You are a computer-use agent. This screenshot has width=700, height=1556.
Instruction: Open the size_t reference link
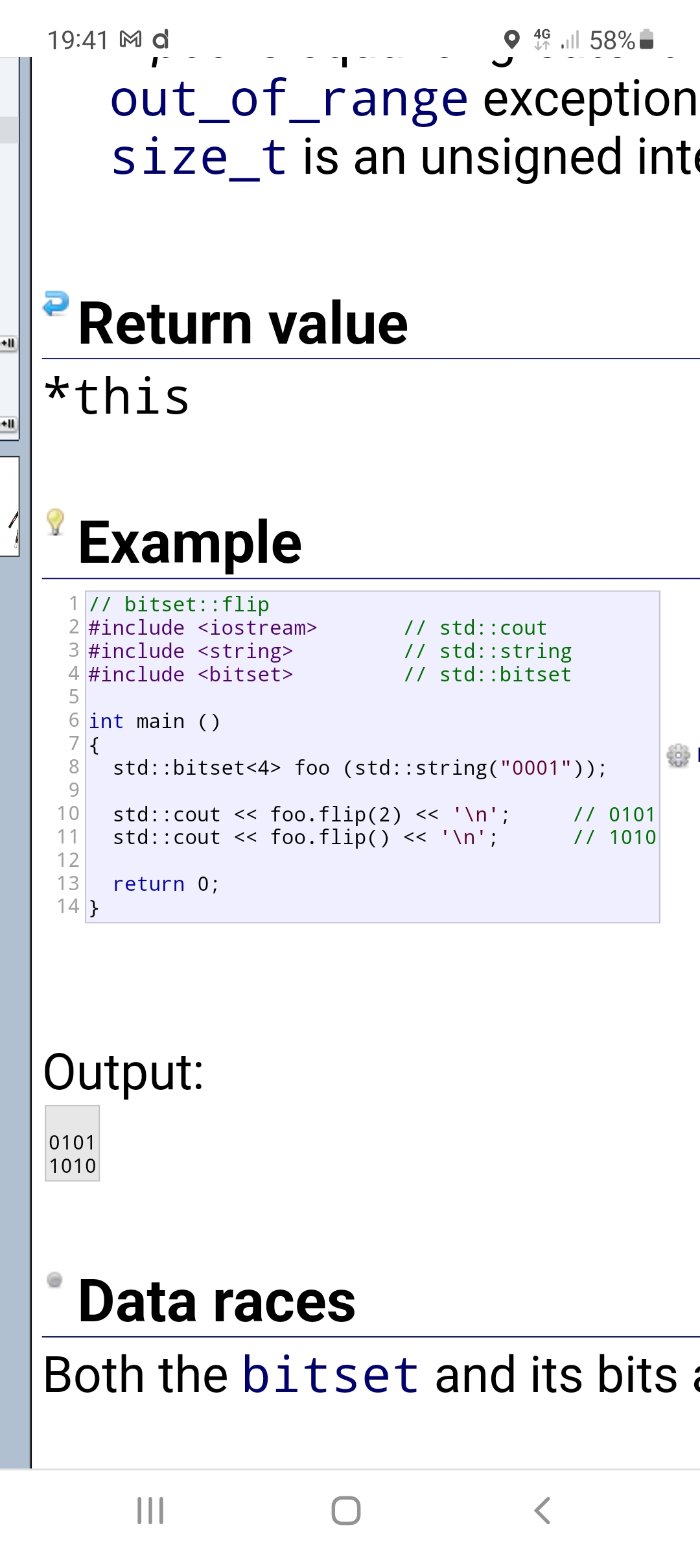coord(199,158)
